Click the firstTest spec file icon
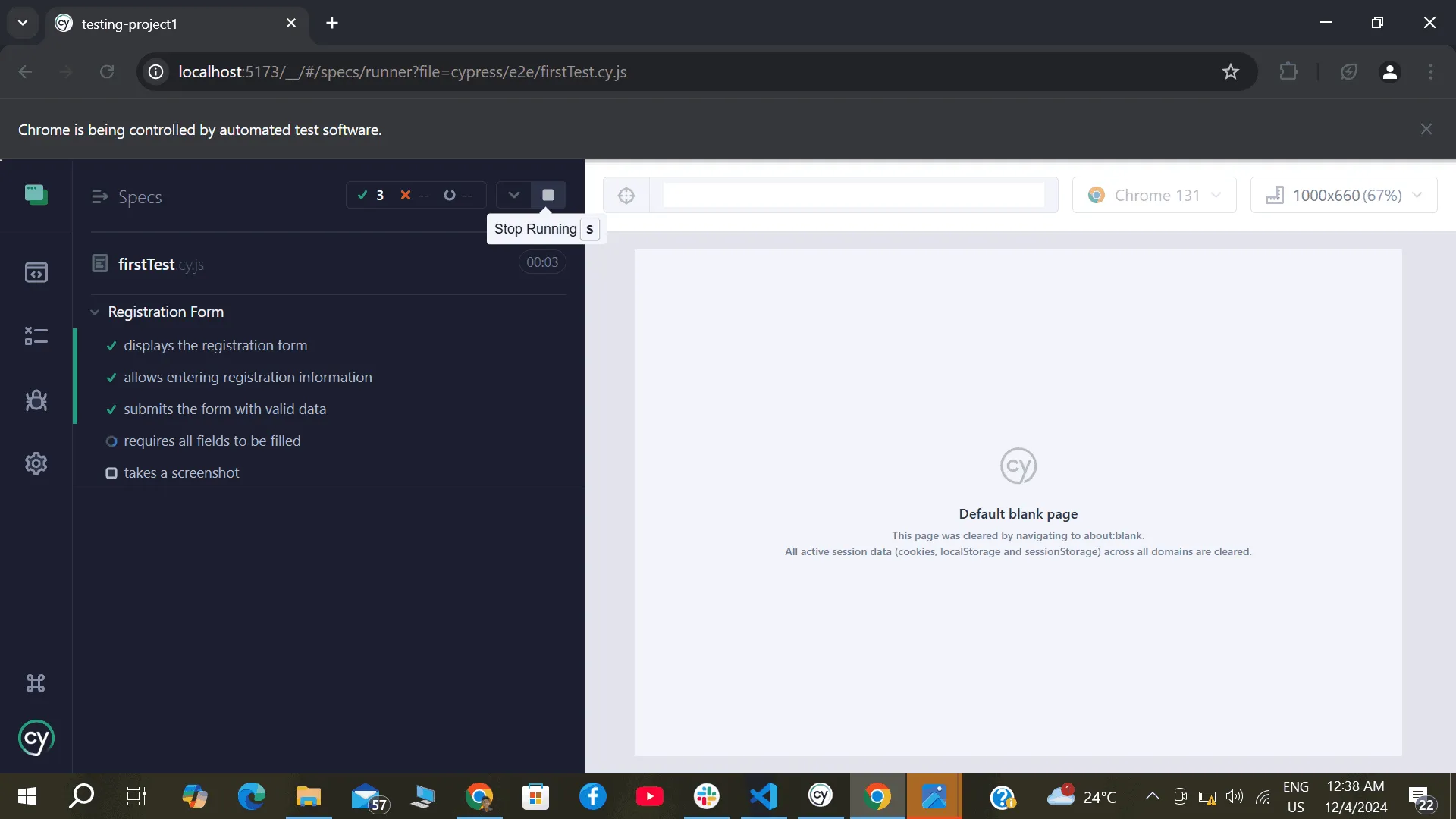1456x819 pixels. click(99, 263)
